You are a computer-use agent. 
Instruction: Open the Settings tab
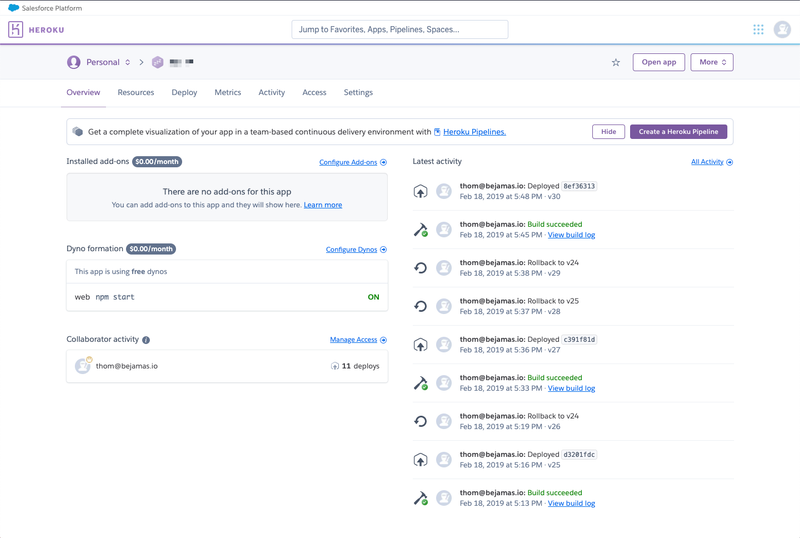click(358, 92)
